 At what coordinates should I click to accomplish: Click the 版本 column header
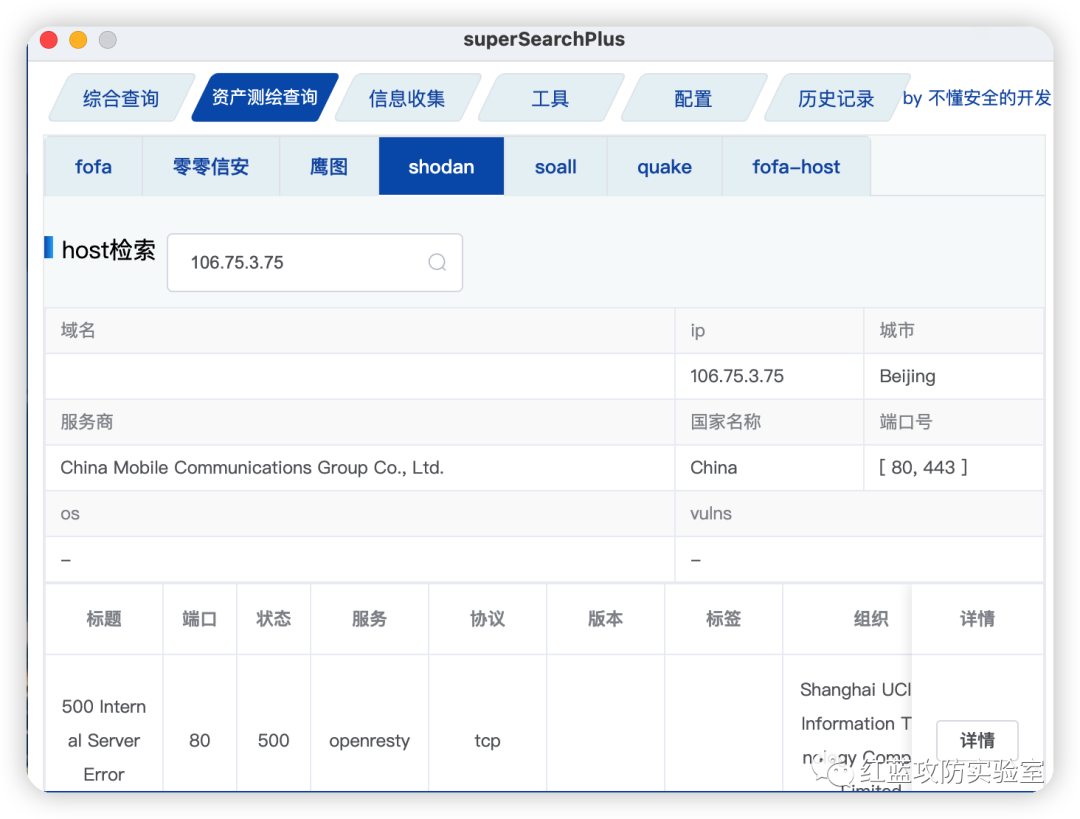point(605,619)
